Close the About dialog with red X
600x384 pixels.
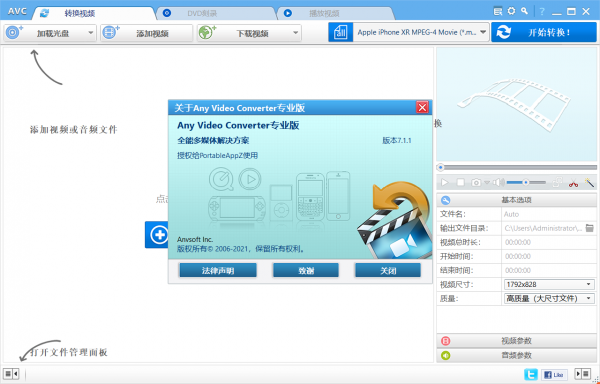coord(422,107)
